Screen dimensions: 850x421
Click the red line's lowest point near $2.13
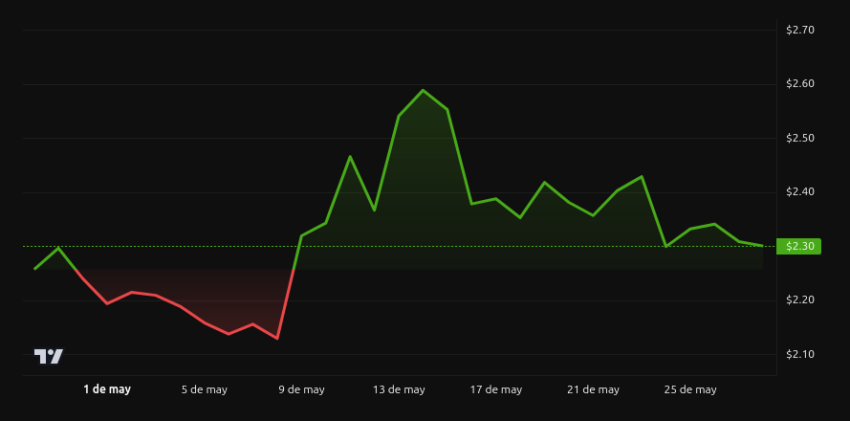click(277, 339)
